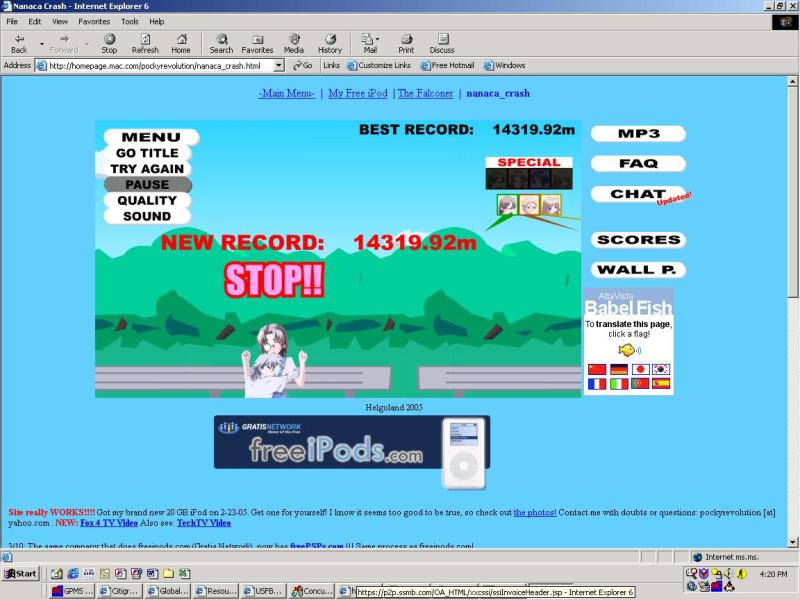Click the SCORES side button

click(x=638, y=240)
